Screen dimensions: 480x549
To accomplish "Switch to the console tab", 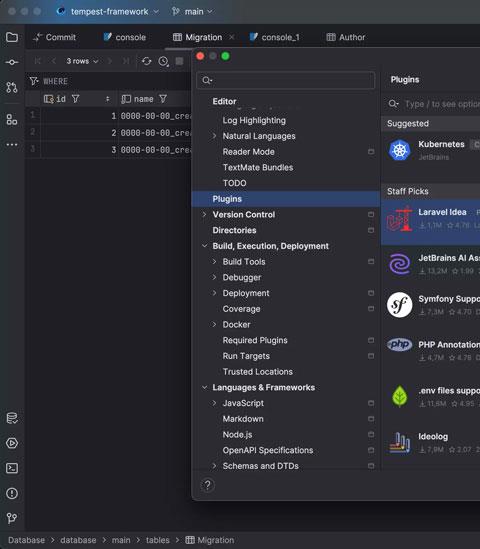I will tap(125, 37).
